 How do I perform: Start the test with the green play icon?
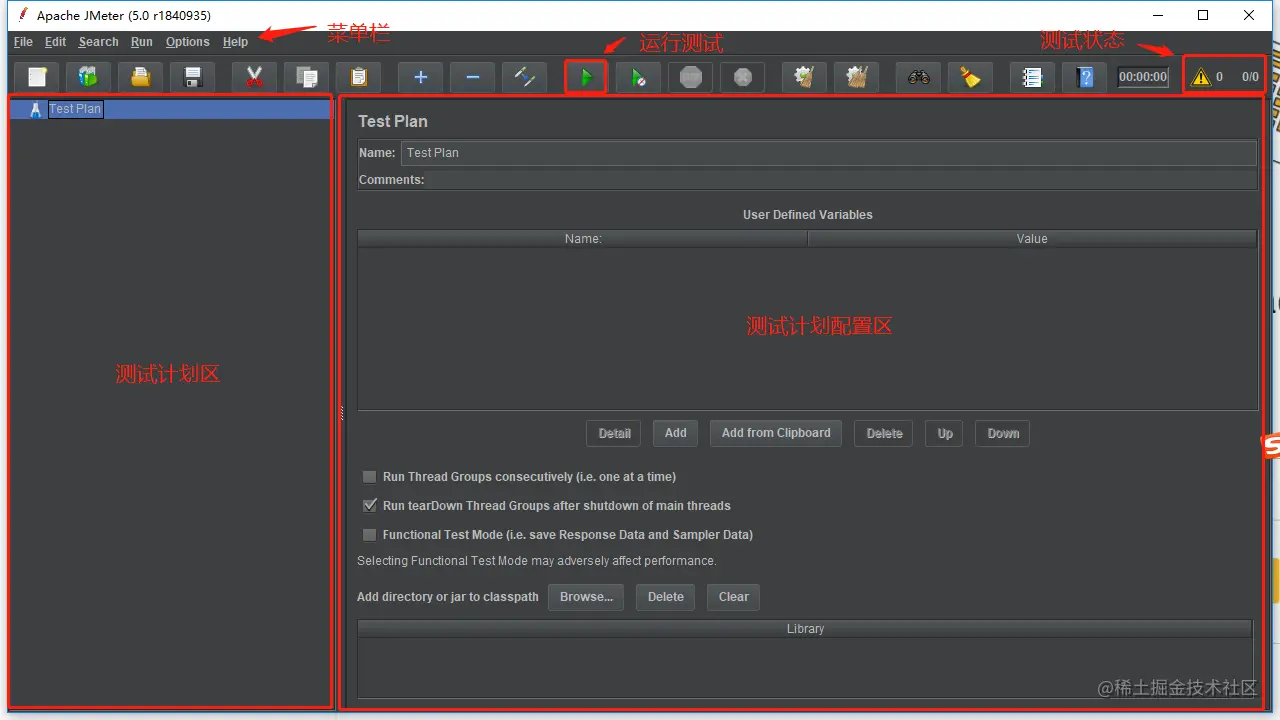586,77
